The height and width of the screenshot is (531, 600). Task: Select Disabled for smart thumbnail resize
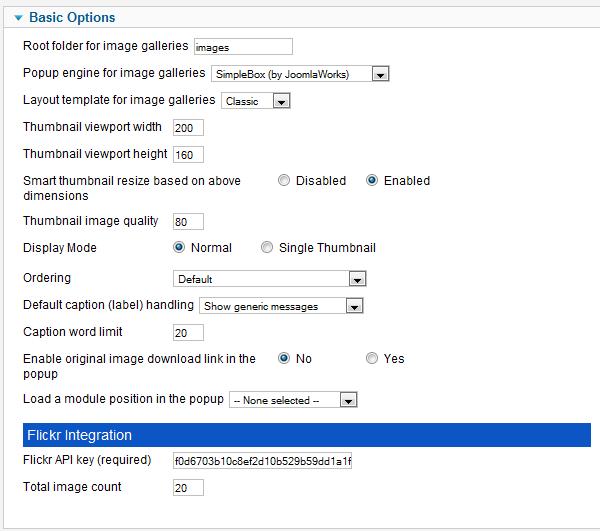[284, 180]
